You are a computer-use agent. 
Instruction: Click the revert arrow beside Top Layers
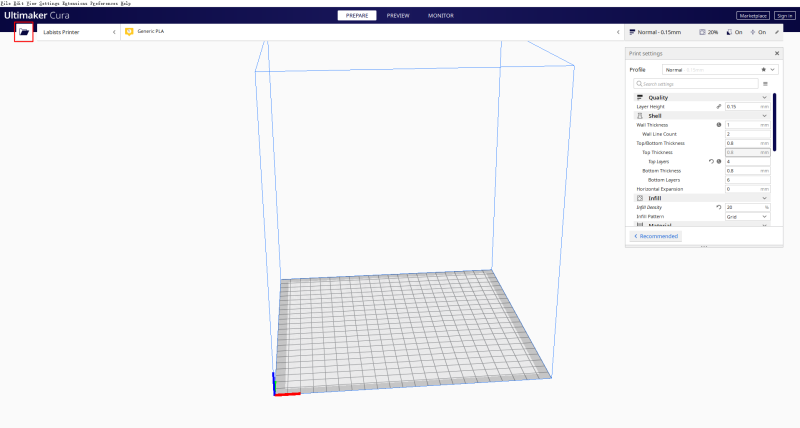[711, 161]
